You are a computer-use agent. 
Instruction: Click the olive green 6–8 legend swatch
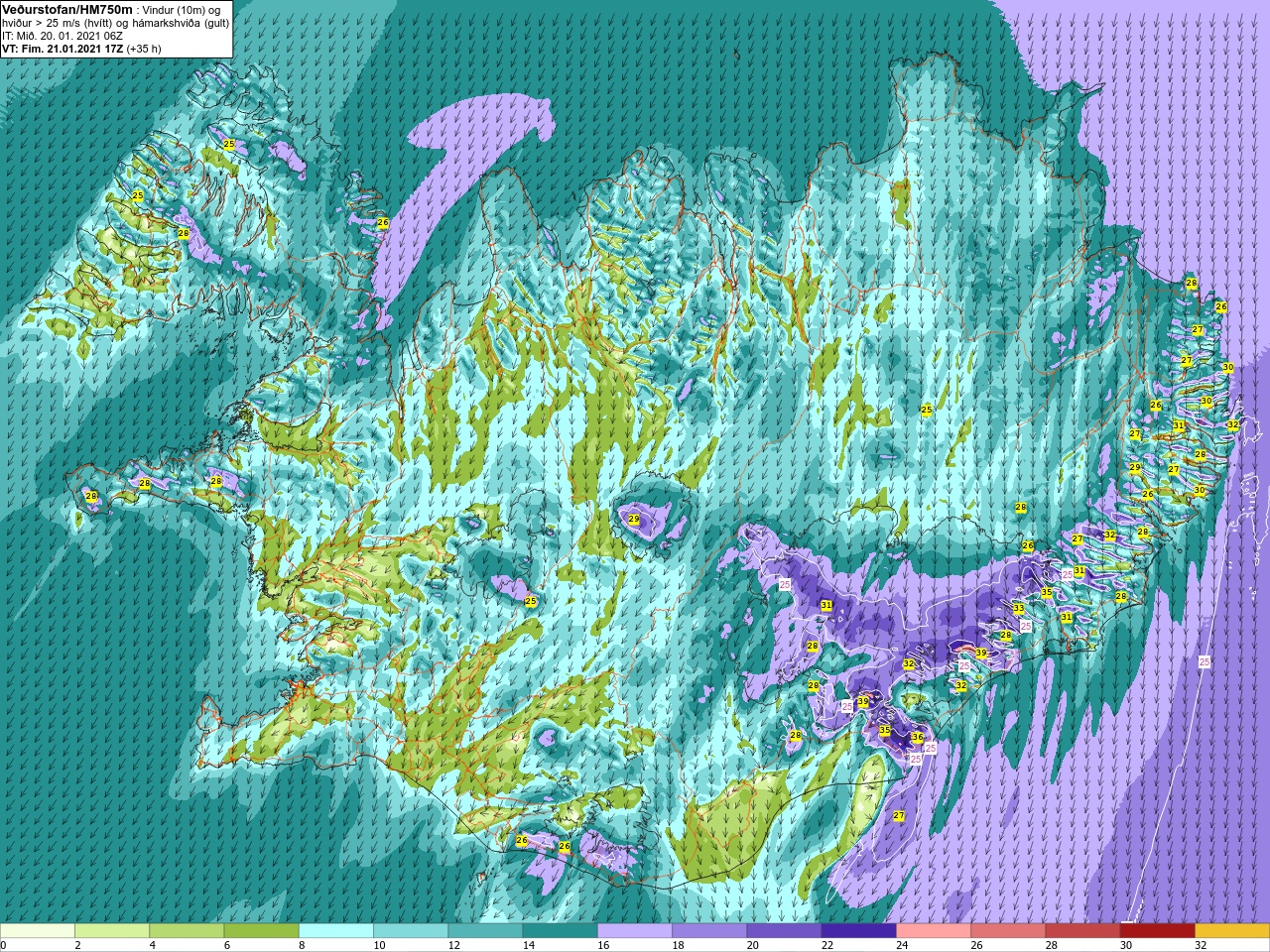tap(261, 931)
